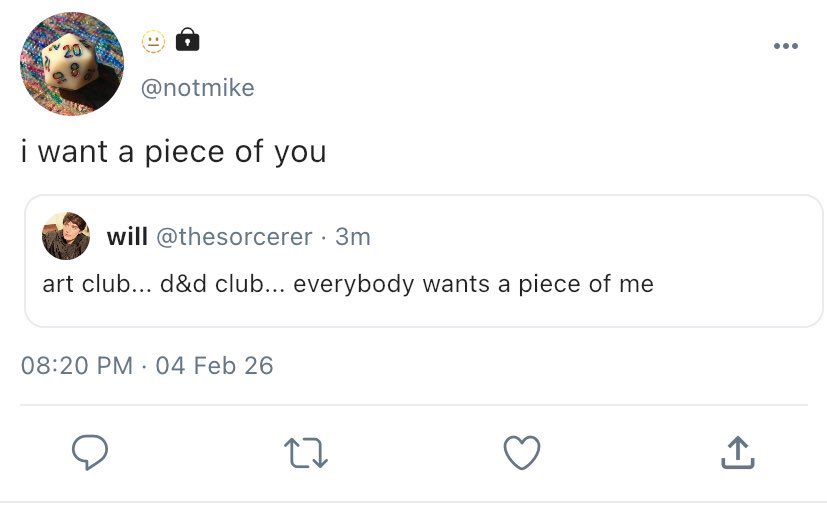Click "everybody wants a piece of me" phrase
The image size is (827, 506).
pyautogui.click(x=473, y=284)
